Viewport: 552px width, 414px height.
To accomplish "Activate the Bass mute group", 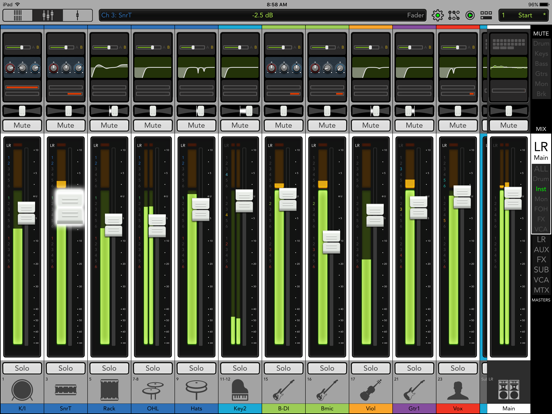I will tap(541, 64).
